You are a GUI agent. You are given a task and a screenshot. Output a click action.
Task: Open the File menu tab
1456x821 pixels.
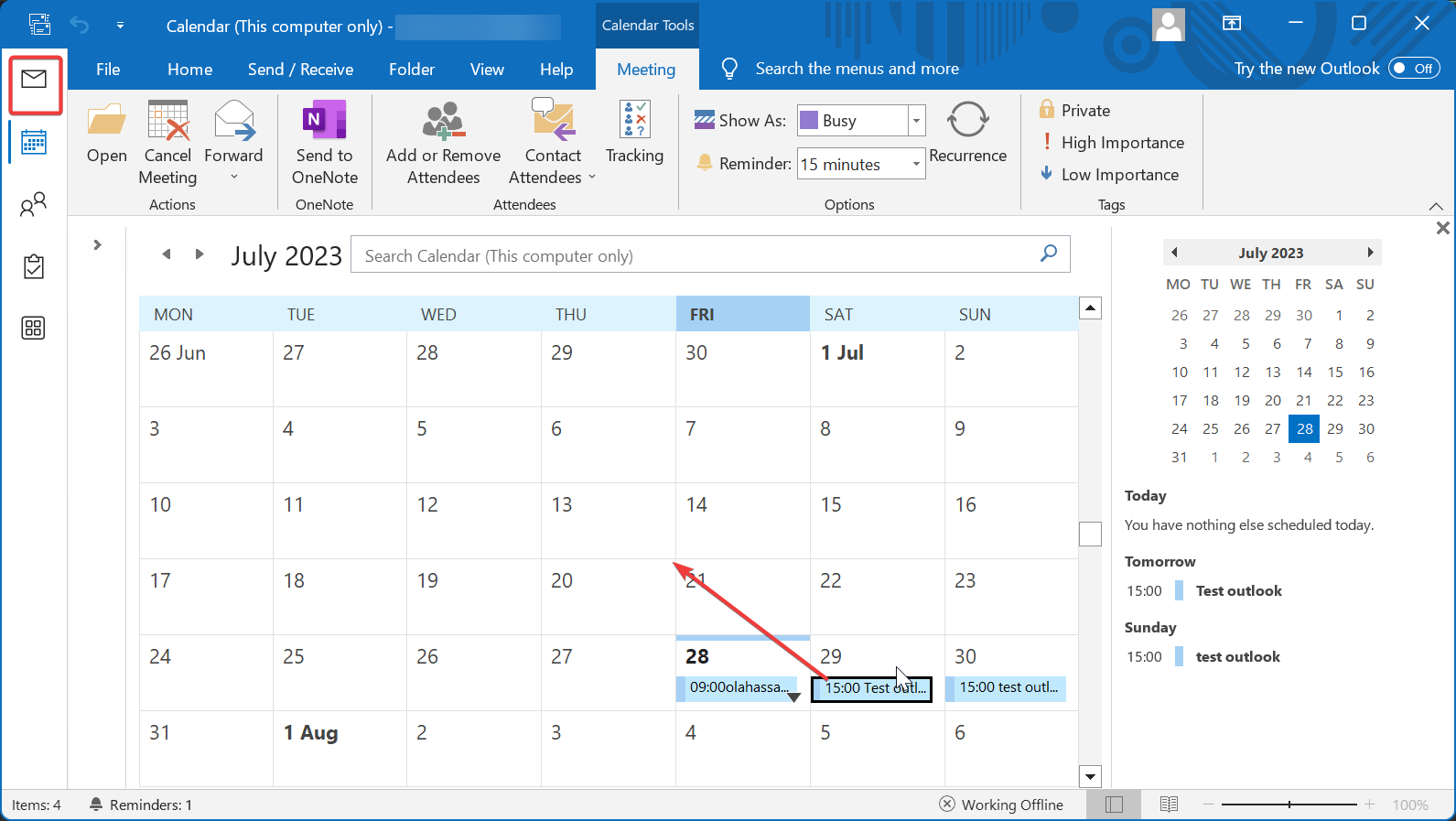click(108, 70)
